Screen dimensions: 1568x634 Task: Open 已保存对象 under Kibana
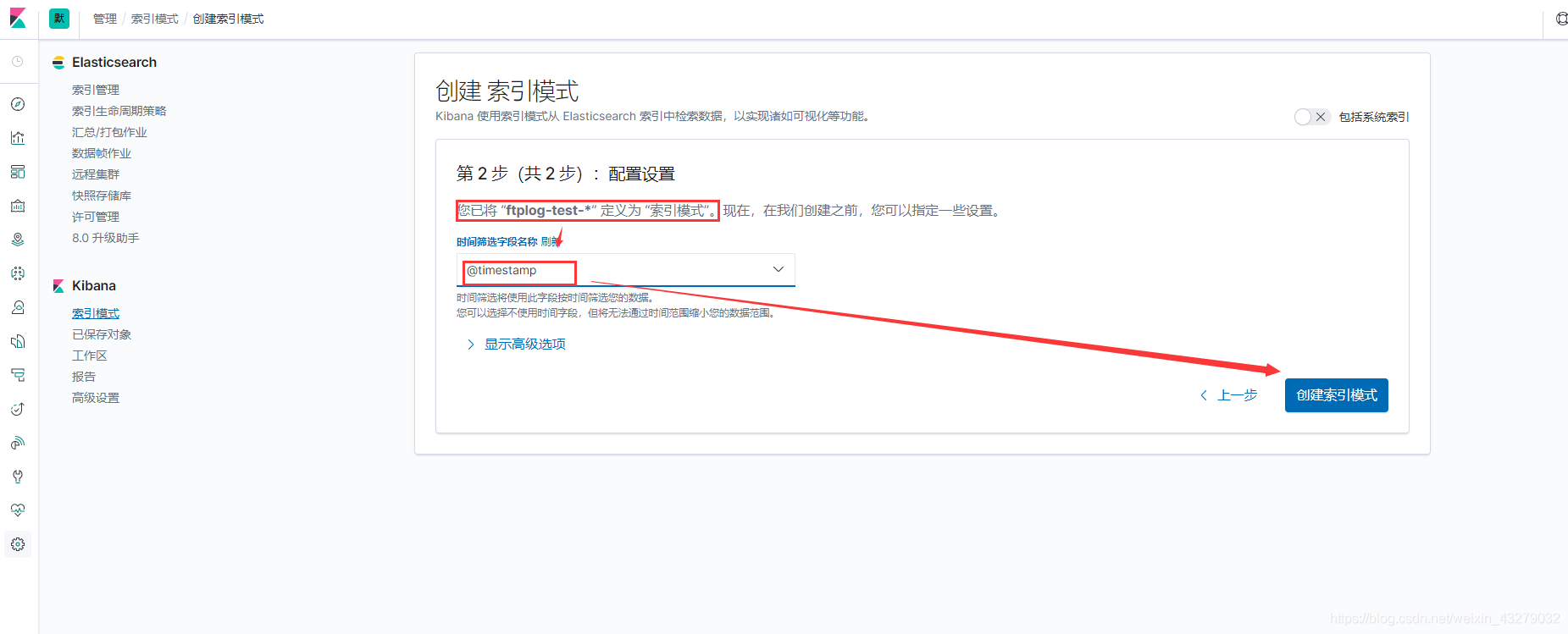coord(102,334)
